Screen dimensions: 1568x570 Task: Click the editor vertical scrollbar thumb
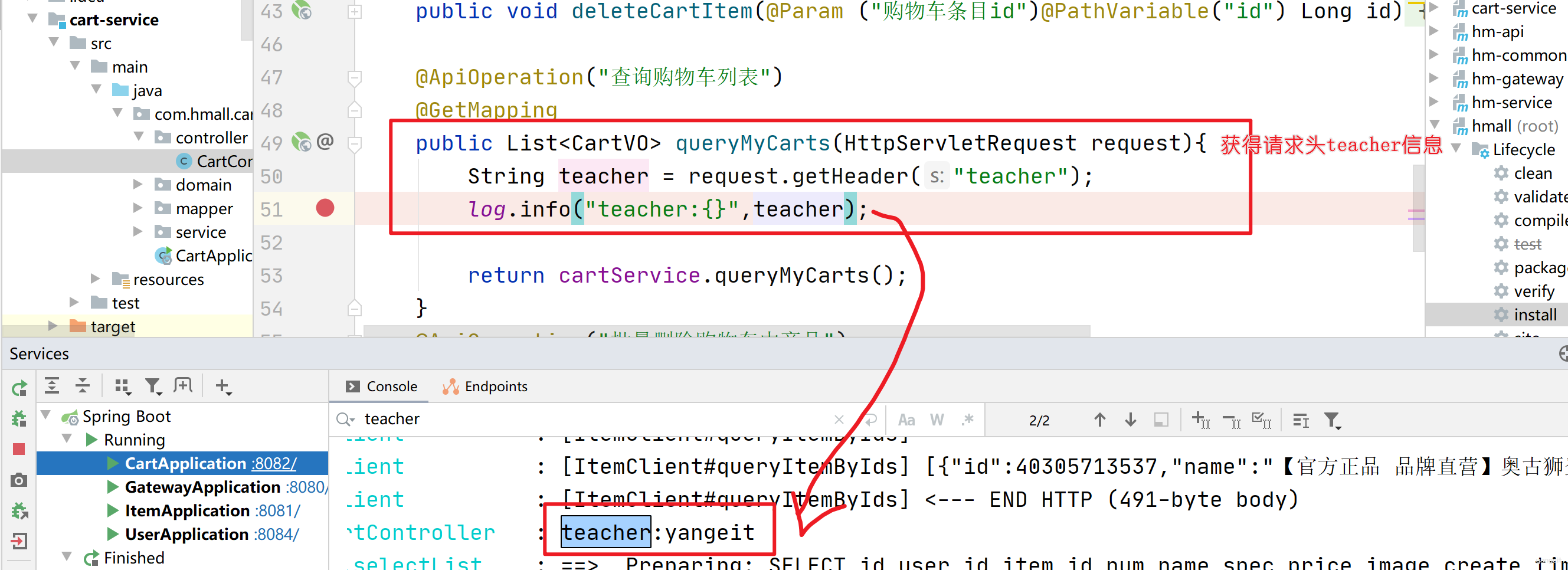(x=1418, y=208)
